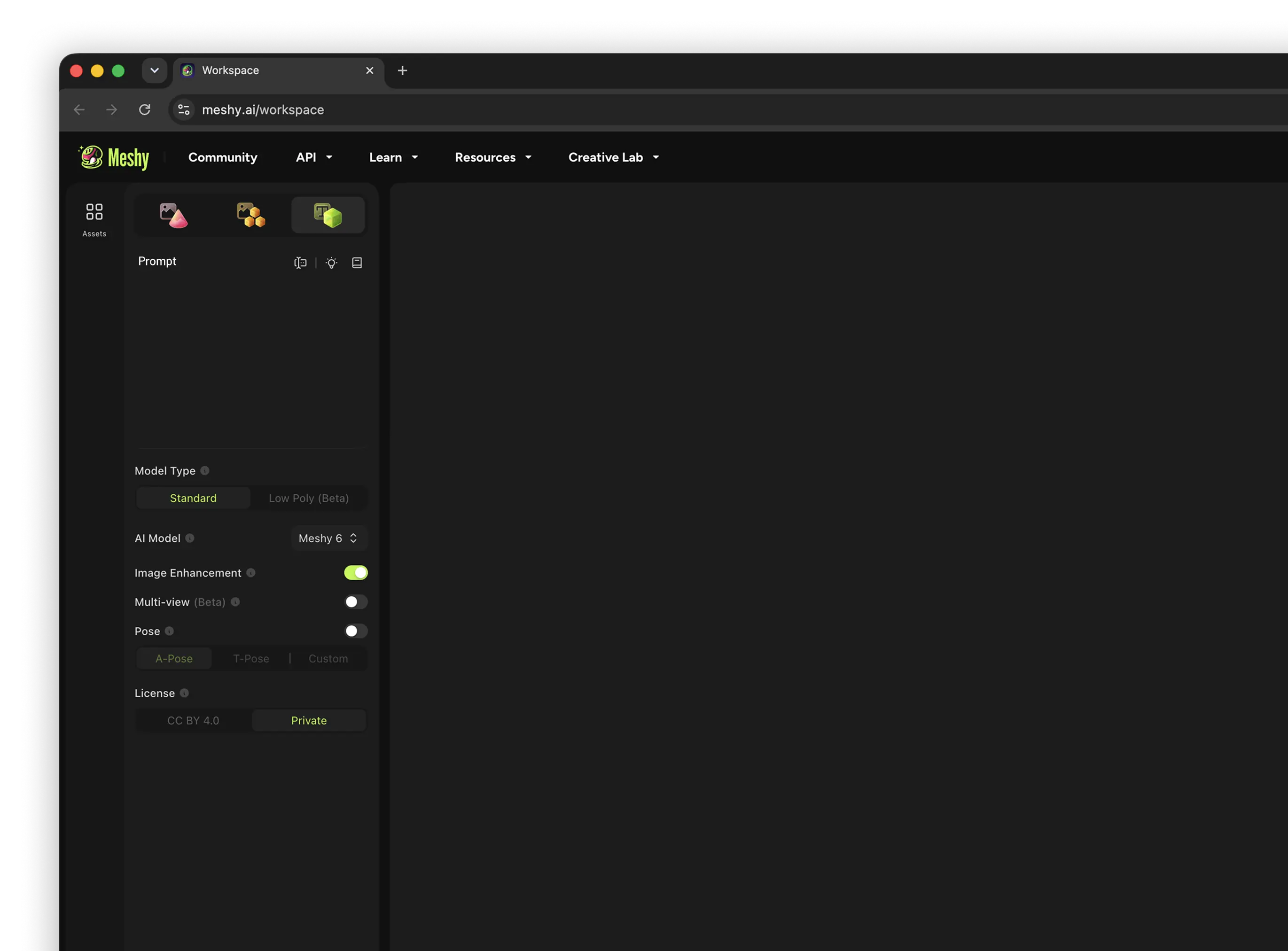Select the Custom pose option
This screenshot has height=951, width=1288.
[328, 659]
